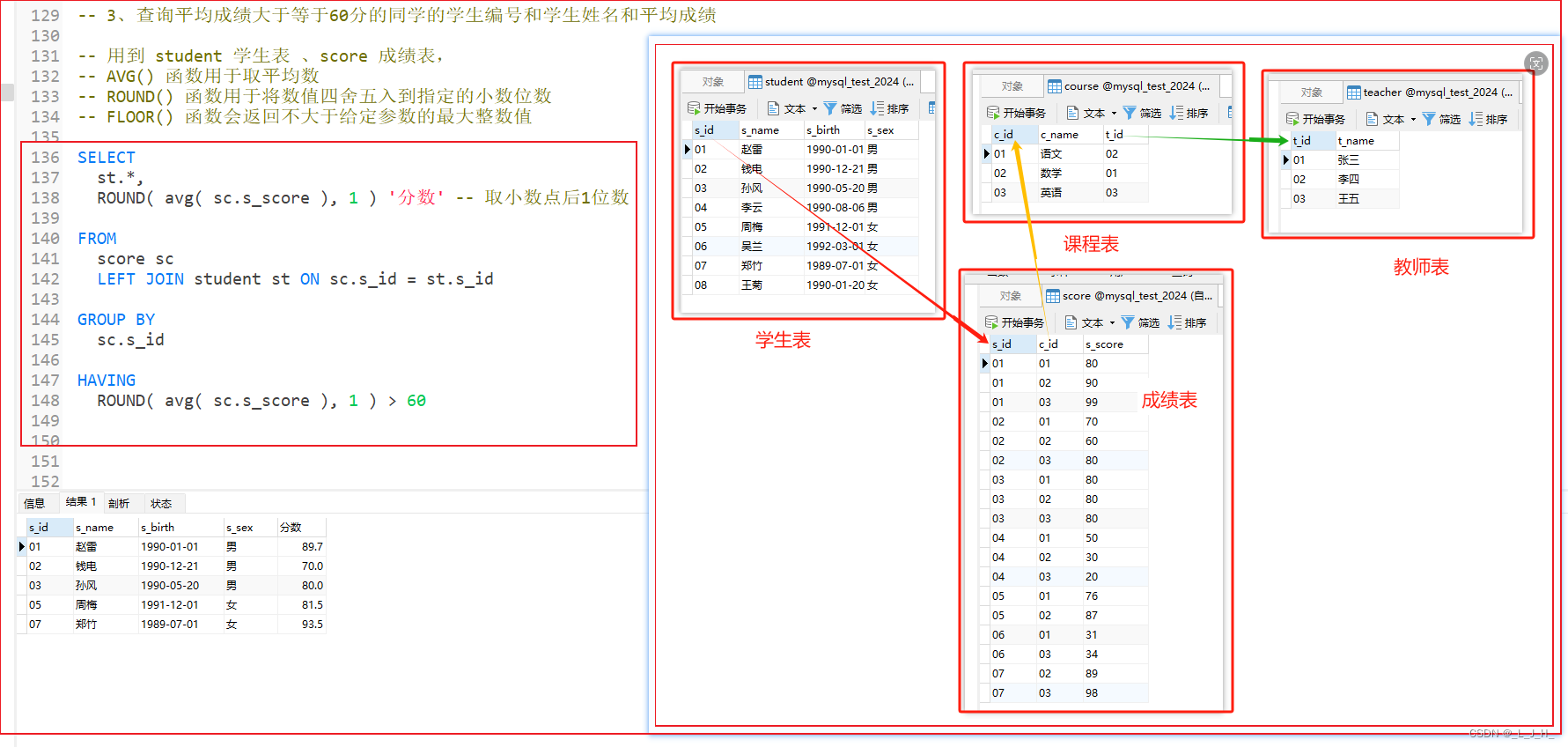The image size is (1568, 747).
Task: Select the score @mysql_test_2024 tab
Action: point(1130,295)
